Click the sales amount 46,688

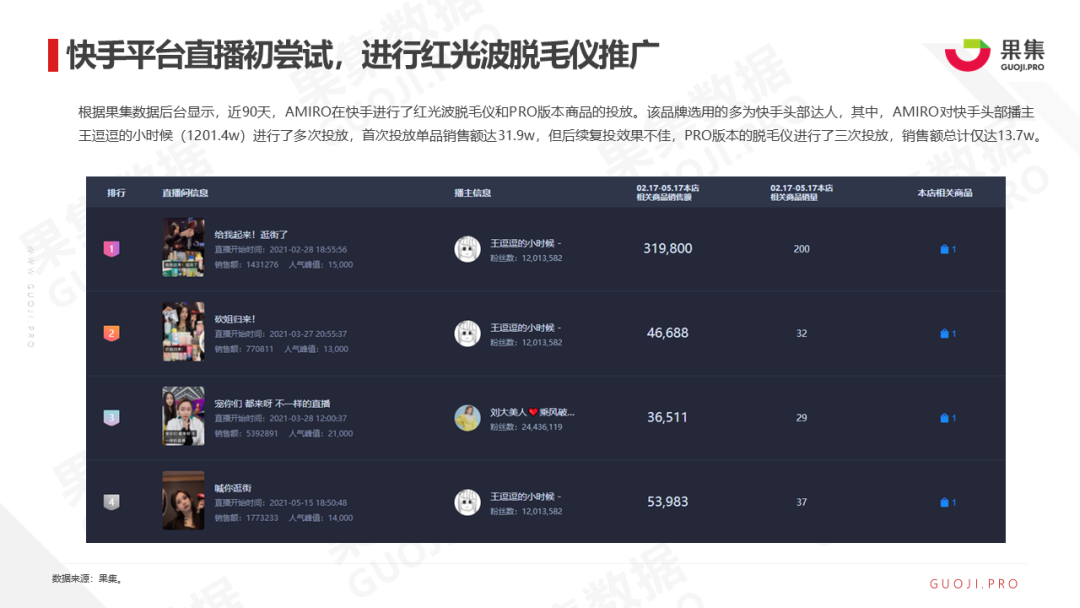[667, 333]
